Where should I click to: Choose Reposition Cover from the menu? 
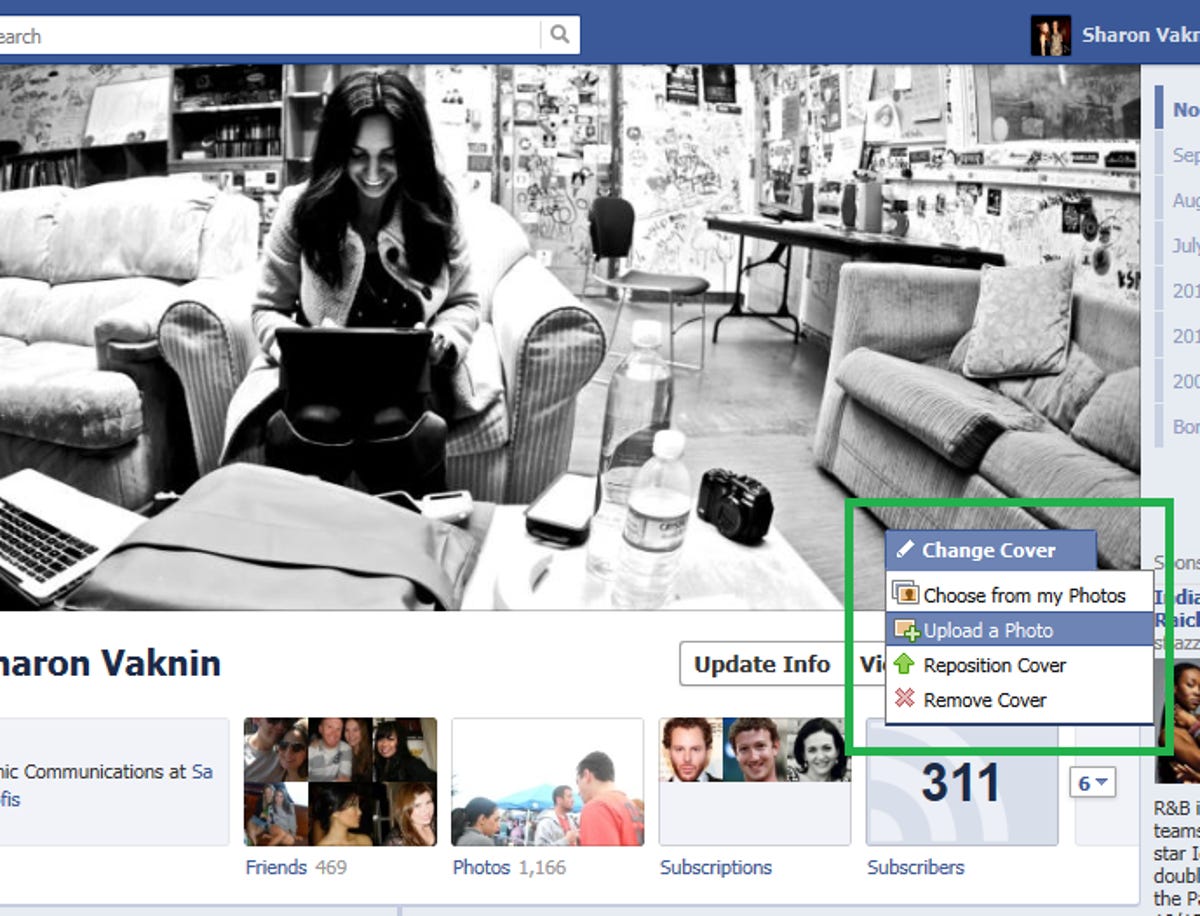click(994, 665)
